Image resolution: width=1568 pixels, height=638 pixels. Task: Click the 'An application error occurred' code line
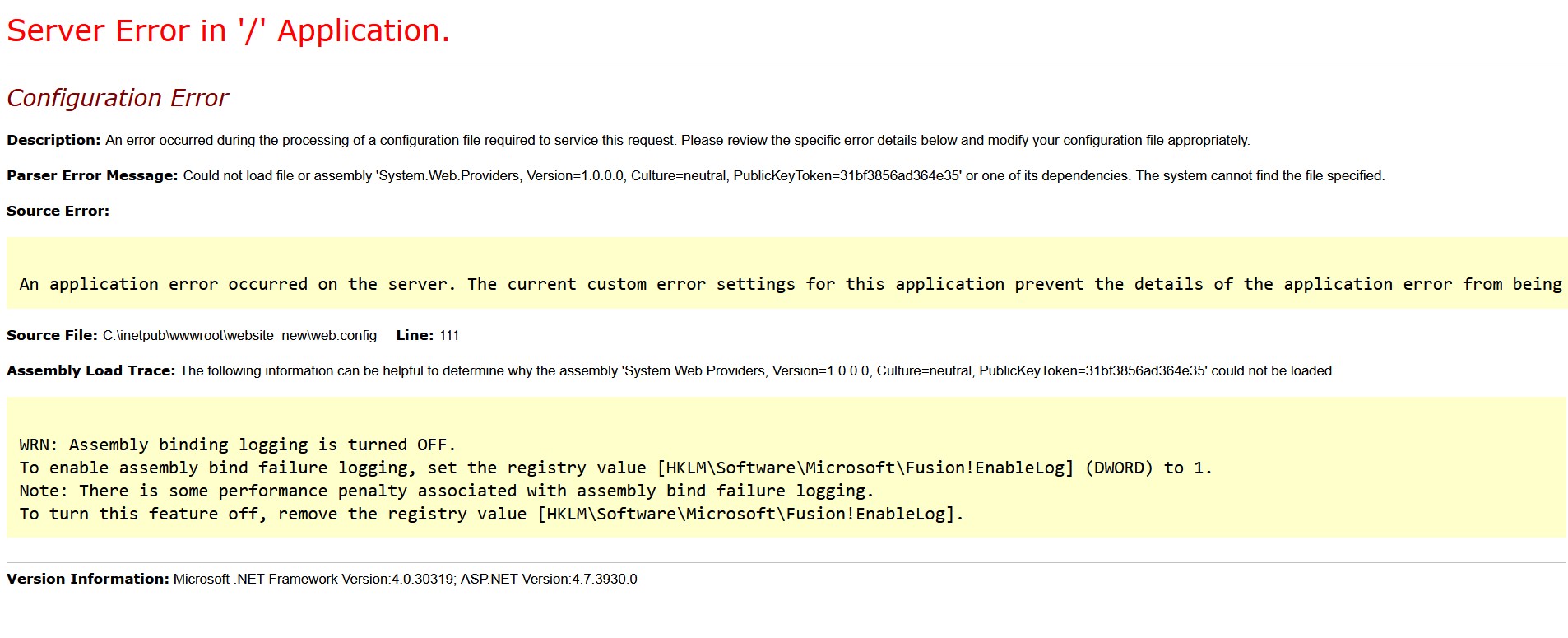[x=790, y=285]
